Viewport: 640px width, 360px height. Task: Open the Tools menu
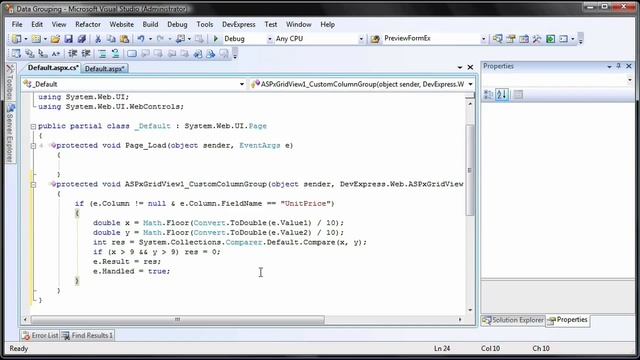tap(204, 24)
